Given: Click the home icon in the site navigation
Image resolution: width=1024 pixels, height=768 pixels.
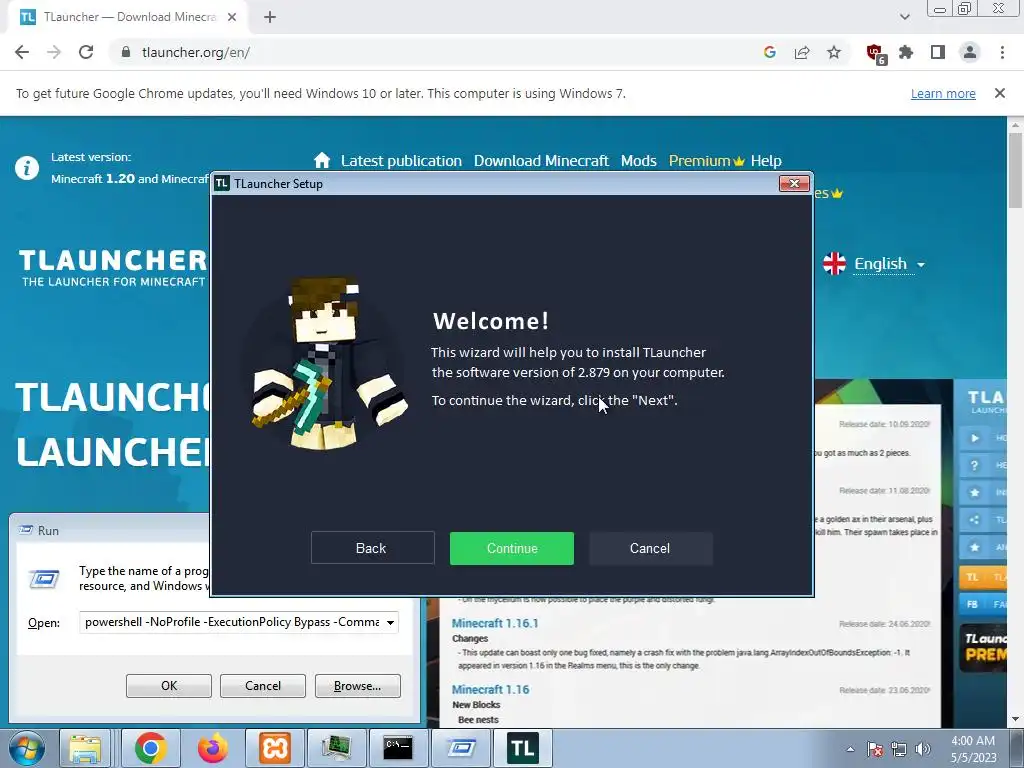Looking at the screenshot, I should coord(322,160).
